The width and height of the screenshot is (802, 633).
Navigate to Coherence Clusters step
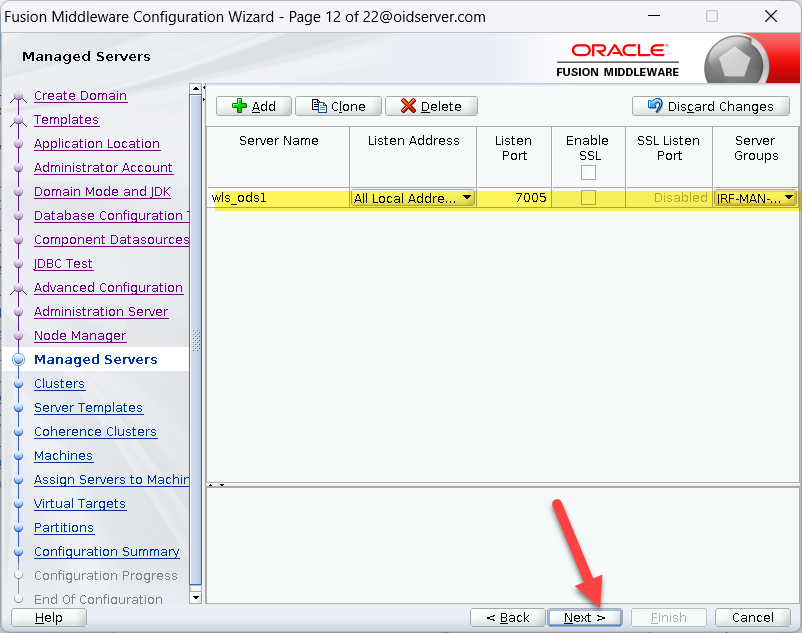95,432
